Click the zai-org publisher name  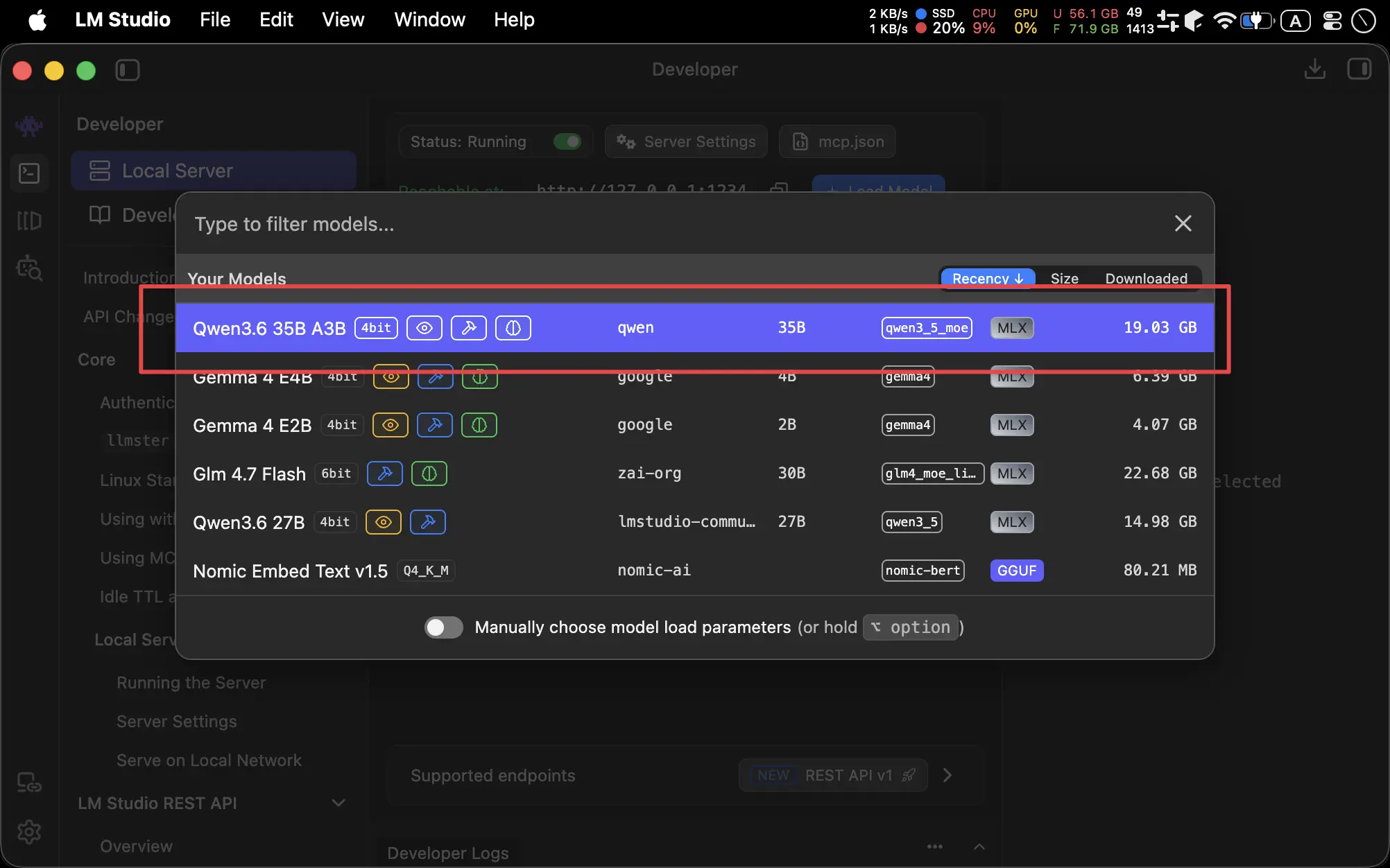pyautogui.click(x=649, y=473)
